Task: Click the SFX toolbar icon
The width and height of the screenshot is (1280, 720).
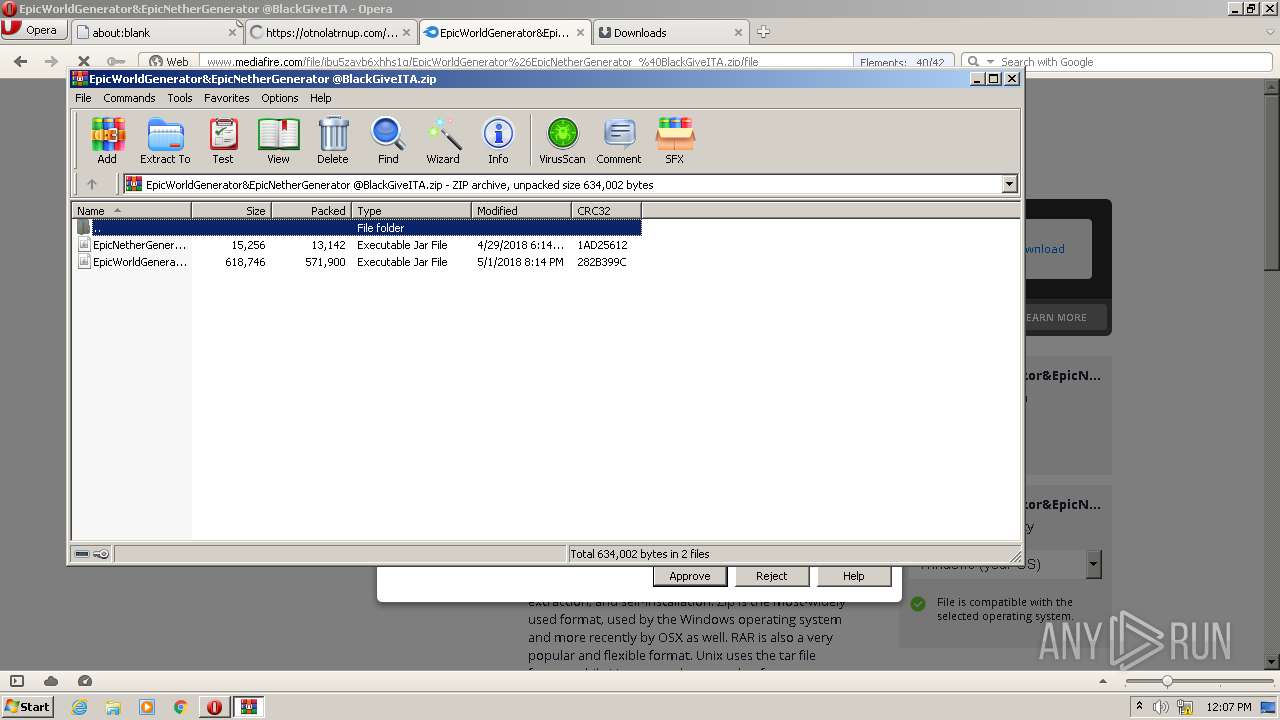Action: click(x=675, y=140)
